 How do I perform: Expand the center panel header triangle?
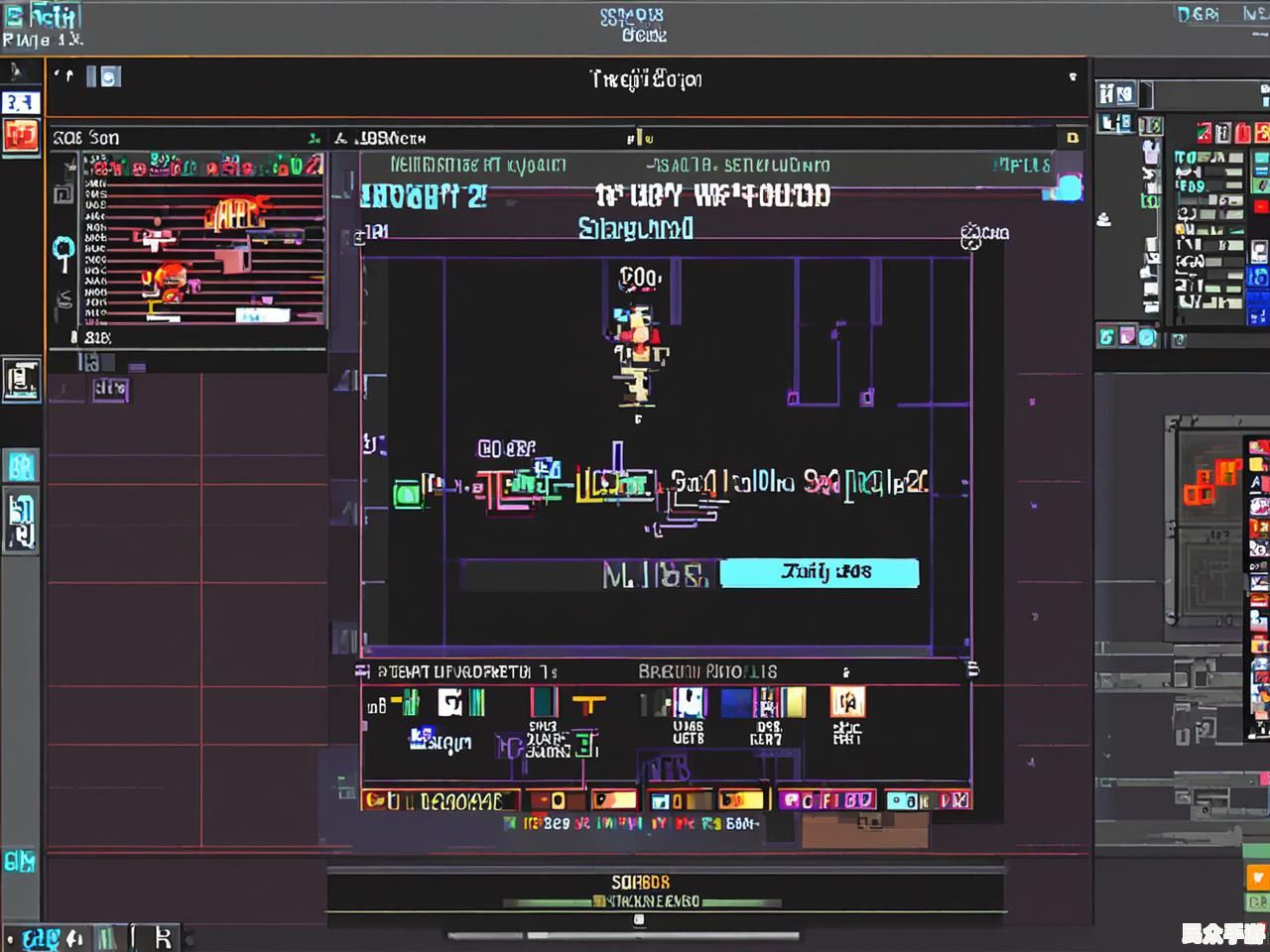pos(340,138)
